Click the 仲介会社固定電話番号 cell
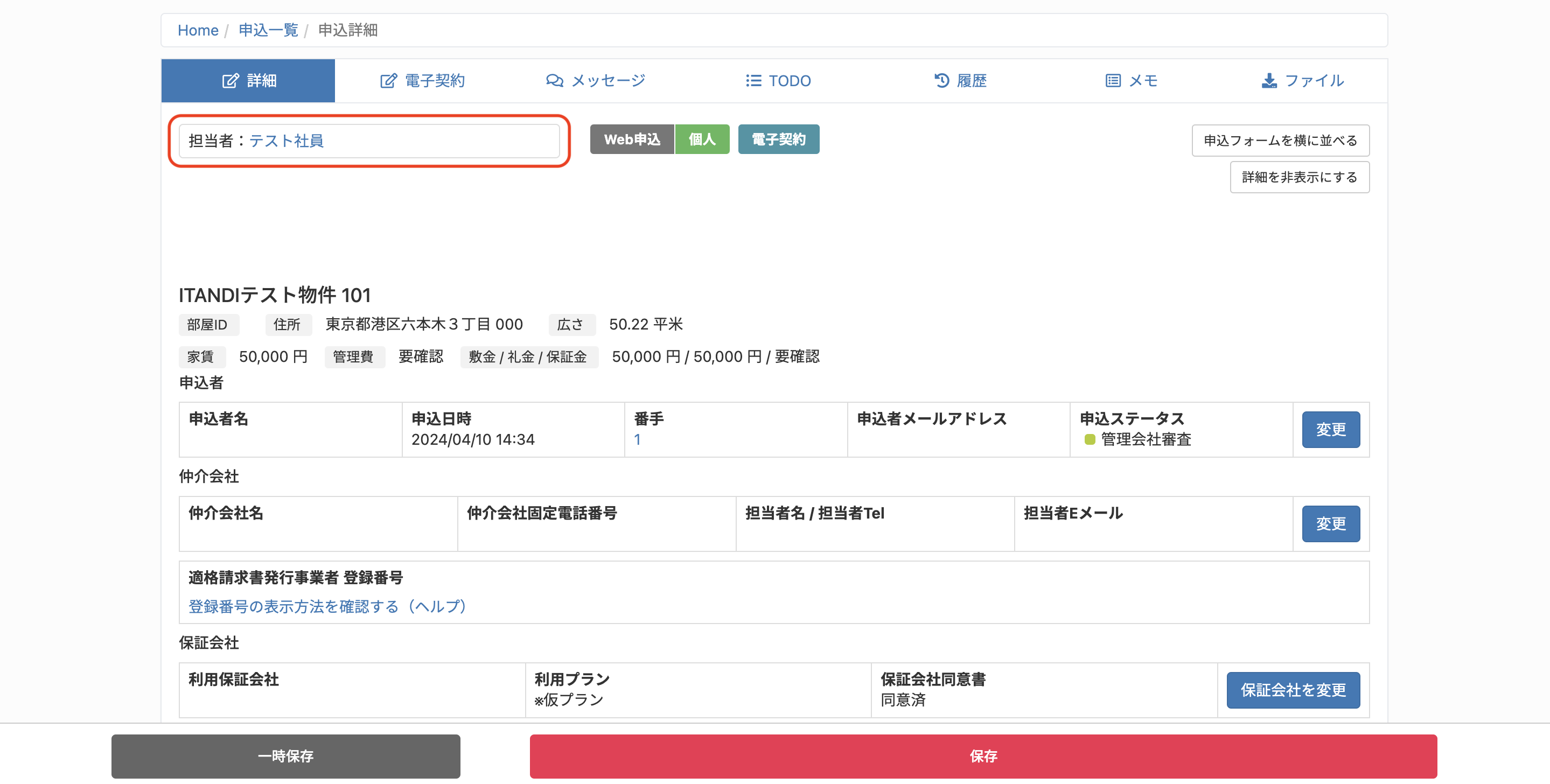 click(x=597, y=524)
